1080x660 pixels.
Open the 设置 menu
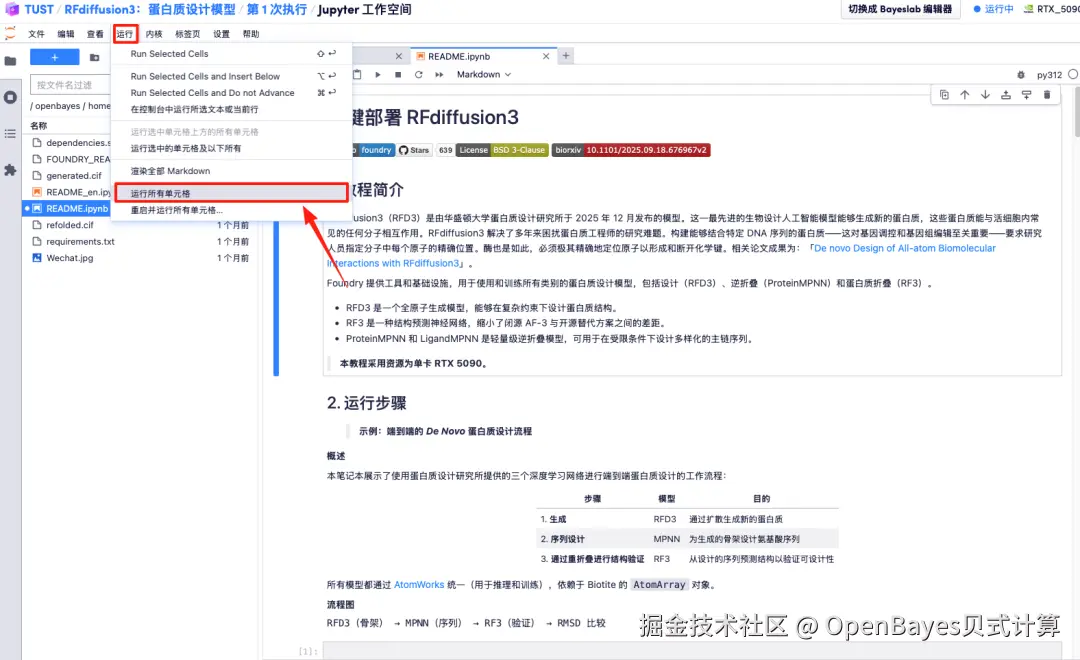221,34
